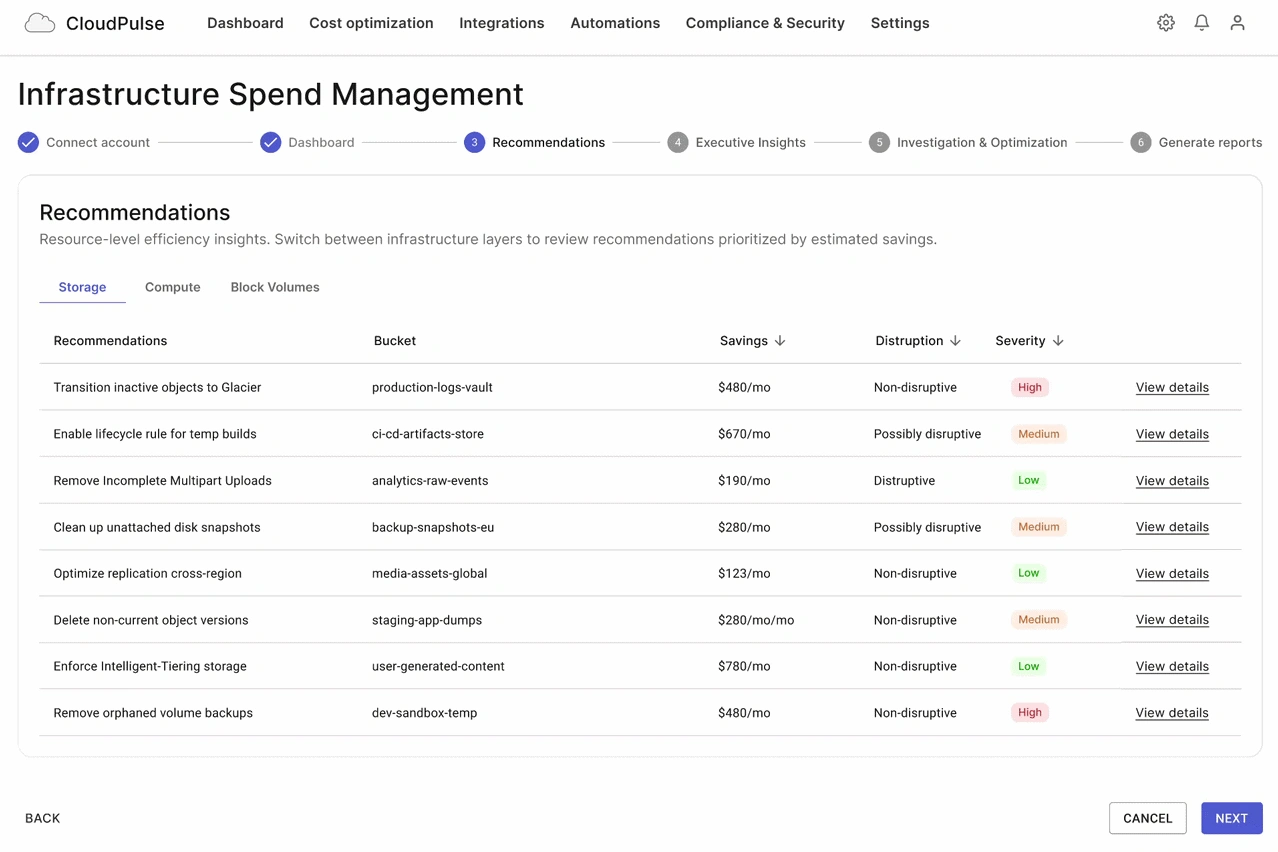The height and width of the screenshot is (852, 1278).
Task: Switch to the Compute tab
Action: (173, 287)
